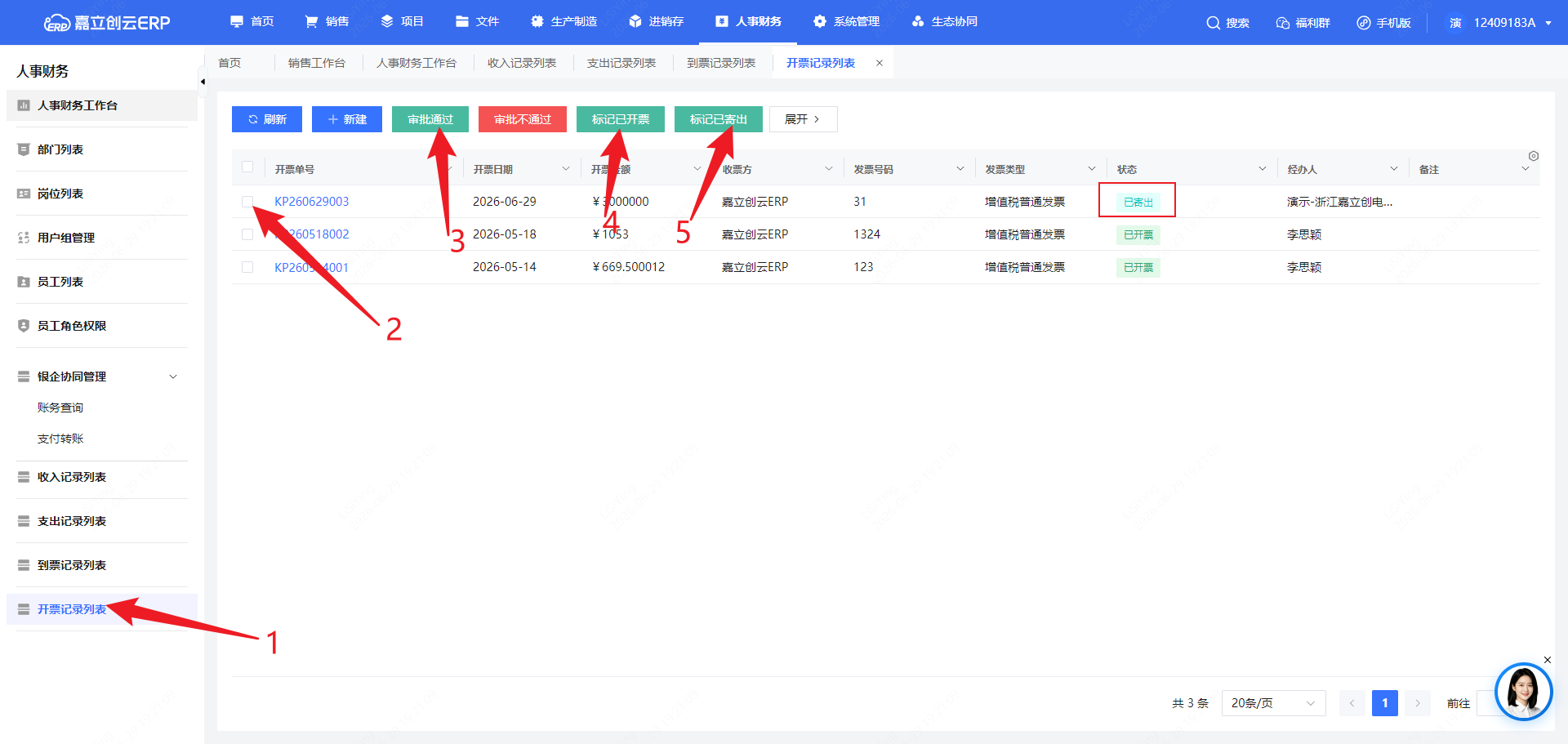Open the 项目 top menu
Screen dimensions: 1568x744
pyautogui.click(x=403, y=22)
